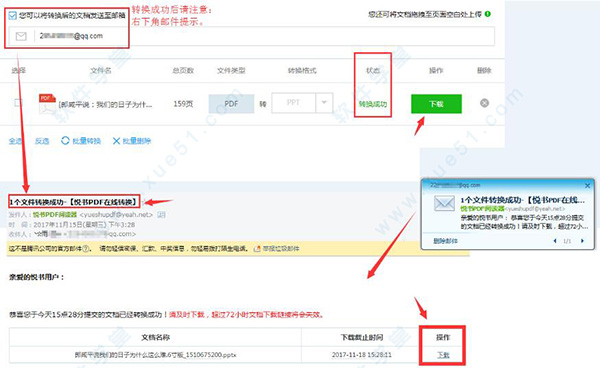Remove file with gray circle delete icon
The image size is (600, 368).
484,103
